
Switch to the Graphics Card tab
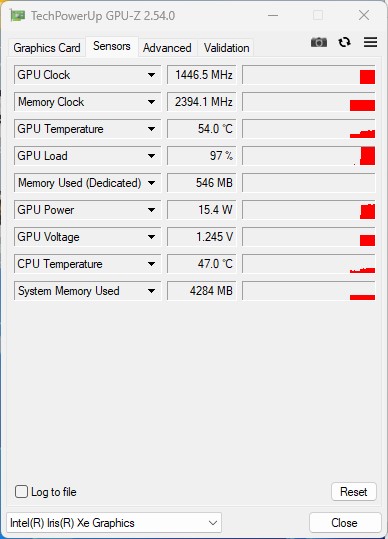[47, 48]
